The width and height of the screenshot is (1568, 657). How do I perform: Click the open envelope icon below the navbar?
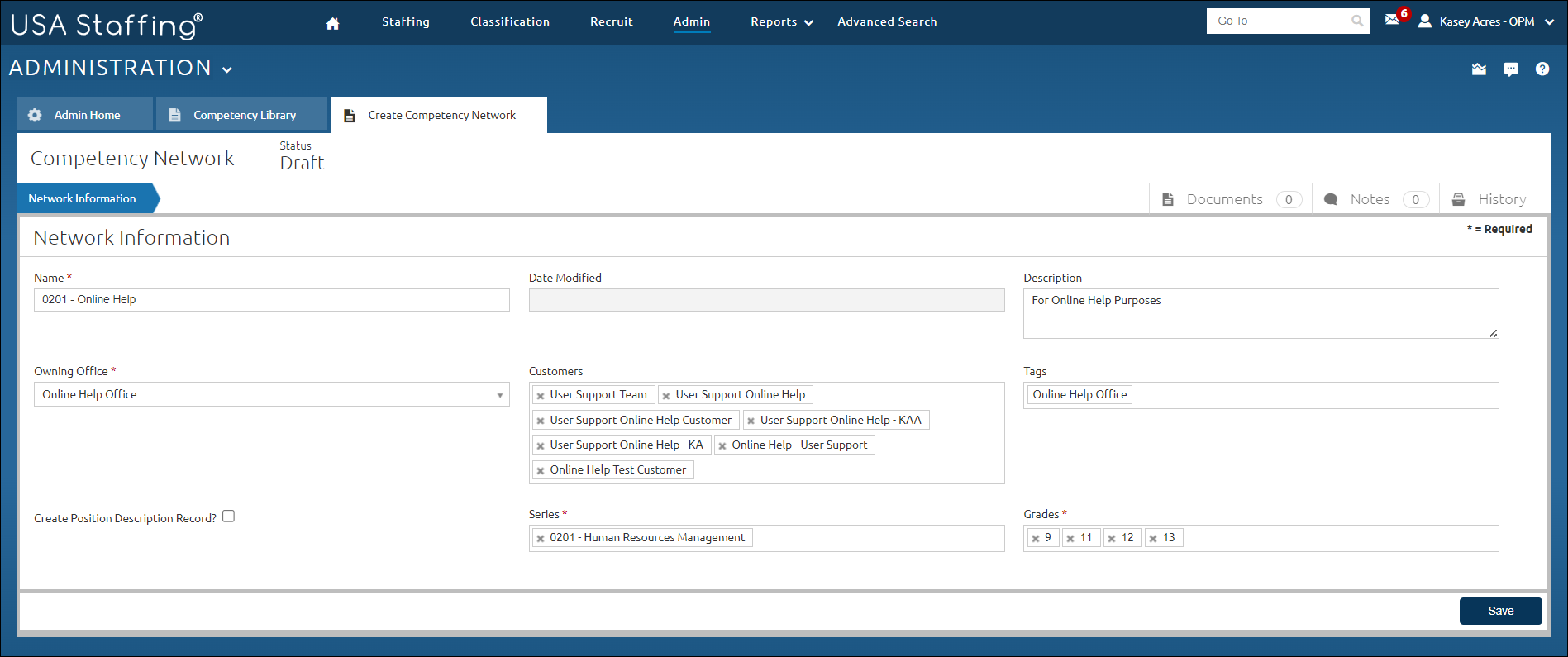point(1480,69)
